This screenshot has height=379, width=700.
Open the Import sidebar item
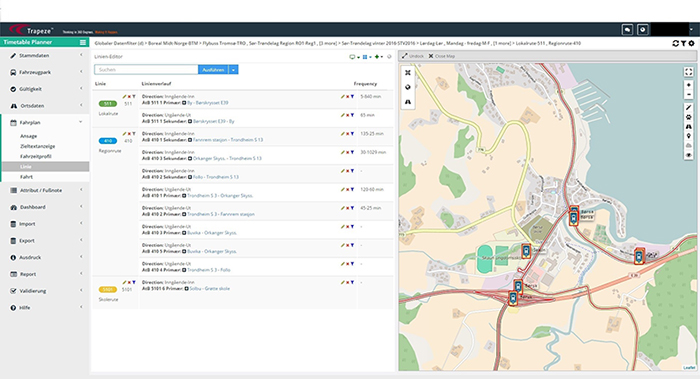[45, 224]
